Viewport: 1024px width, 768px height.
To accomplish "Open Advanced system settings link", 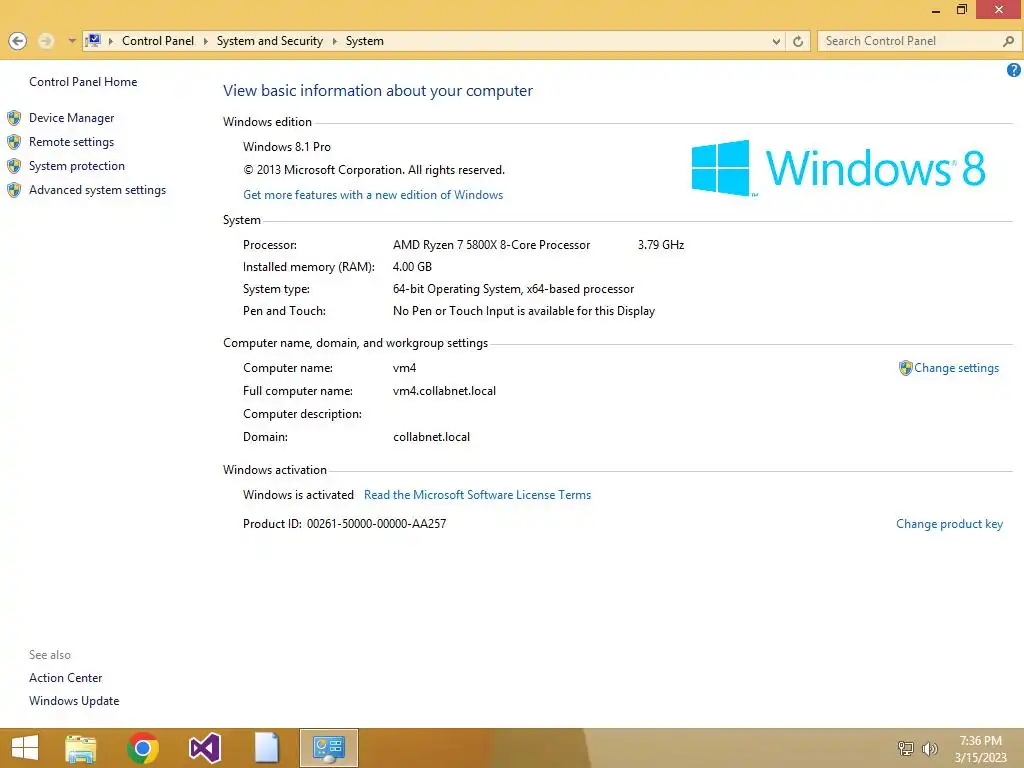I will pyautogui.click(x=97, y=190).
